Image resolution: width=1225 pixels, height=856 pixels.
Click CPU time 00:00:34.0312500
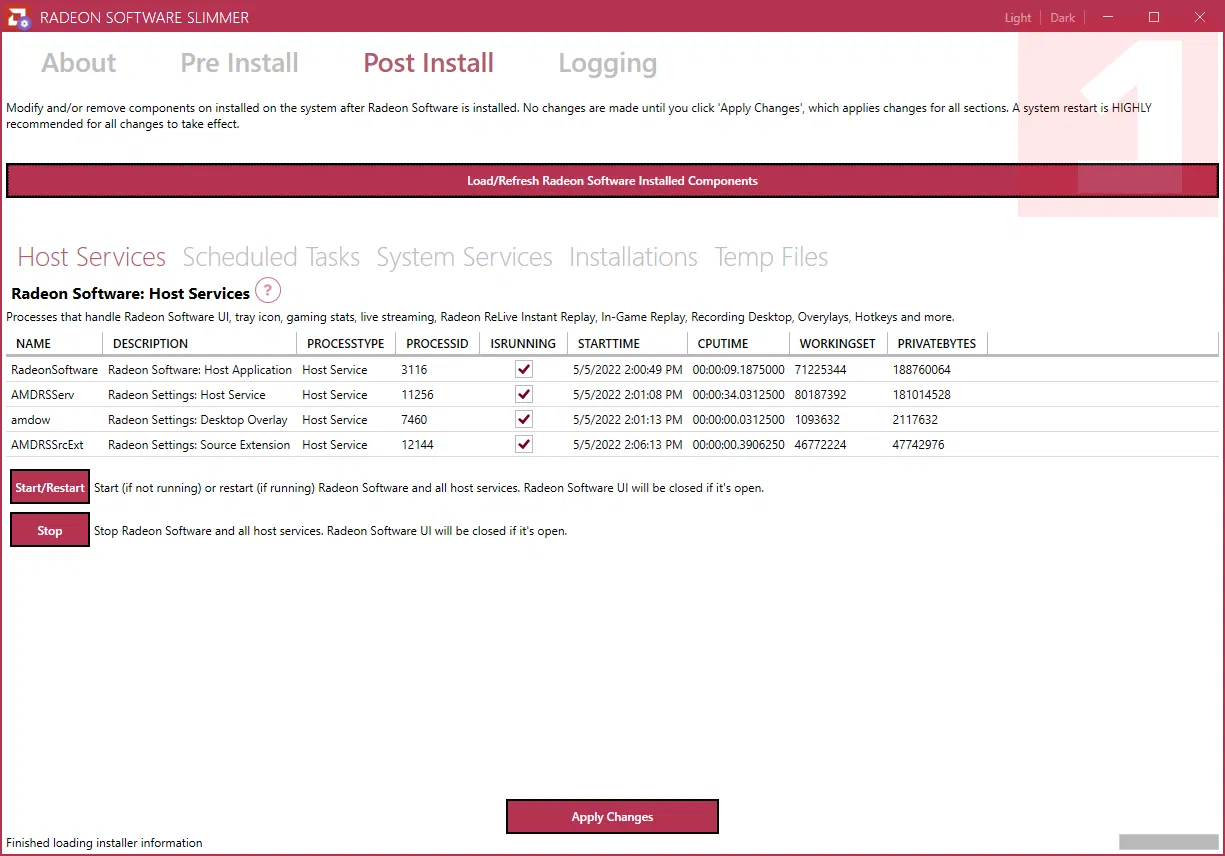[x=739, y=395]
